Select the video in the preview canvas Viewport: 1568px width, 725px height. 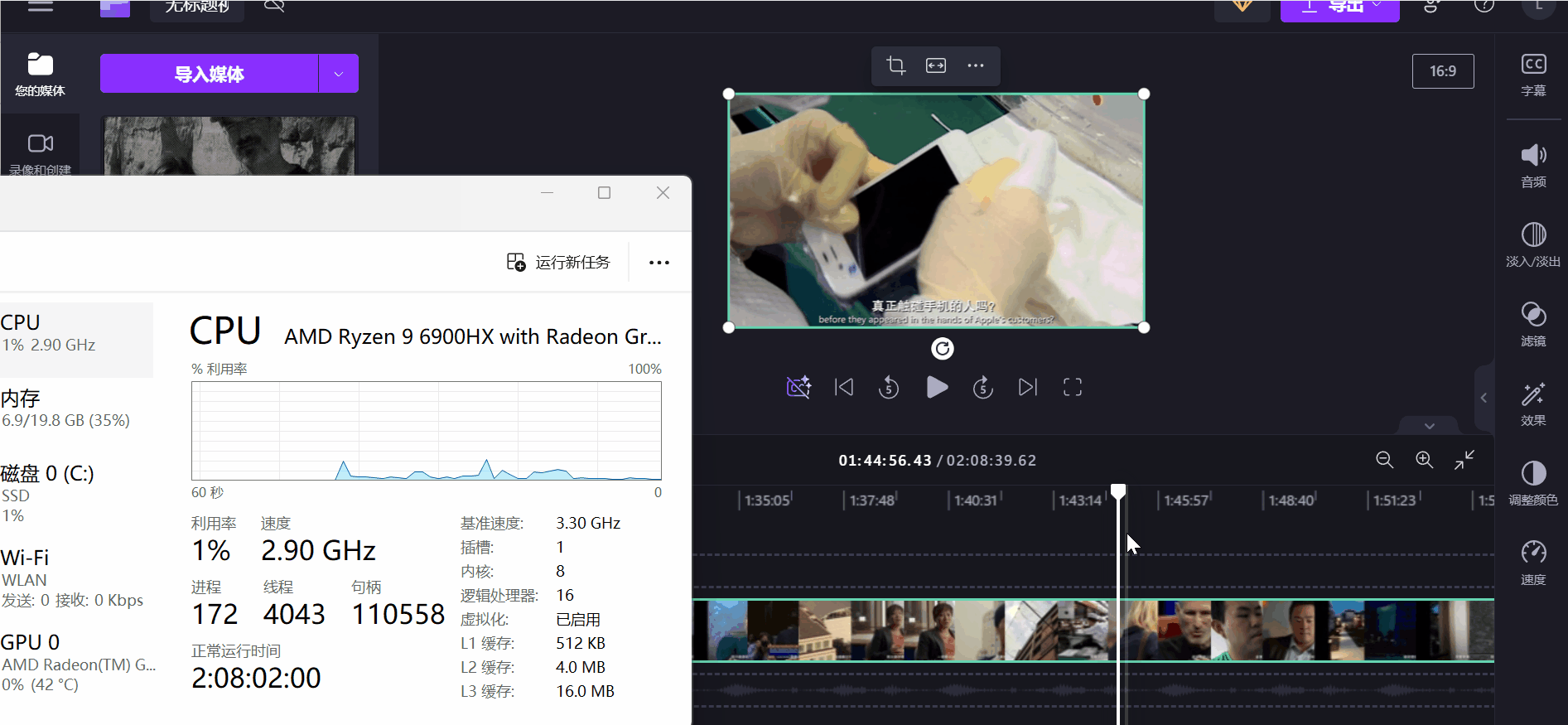[x=936, y=210]
